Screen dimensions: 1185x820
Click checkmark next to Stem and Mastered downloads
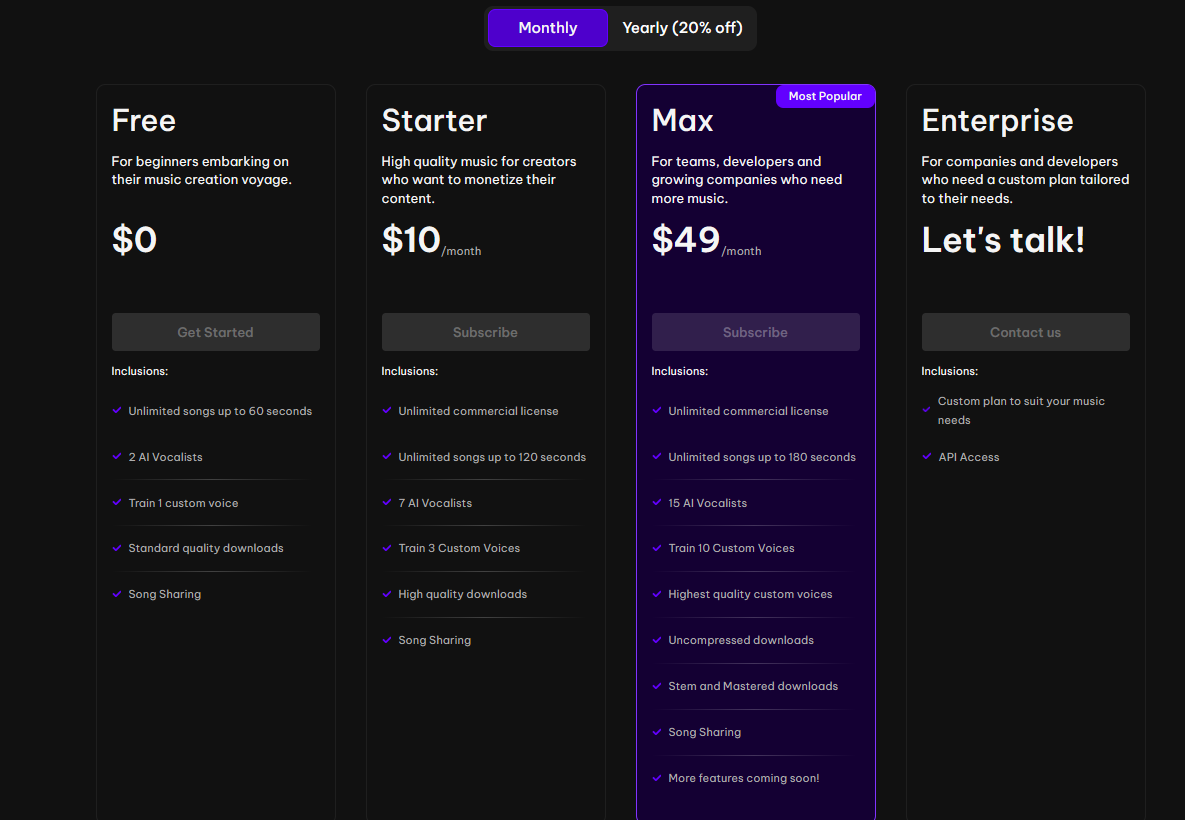pos(657,686)
